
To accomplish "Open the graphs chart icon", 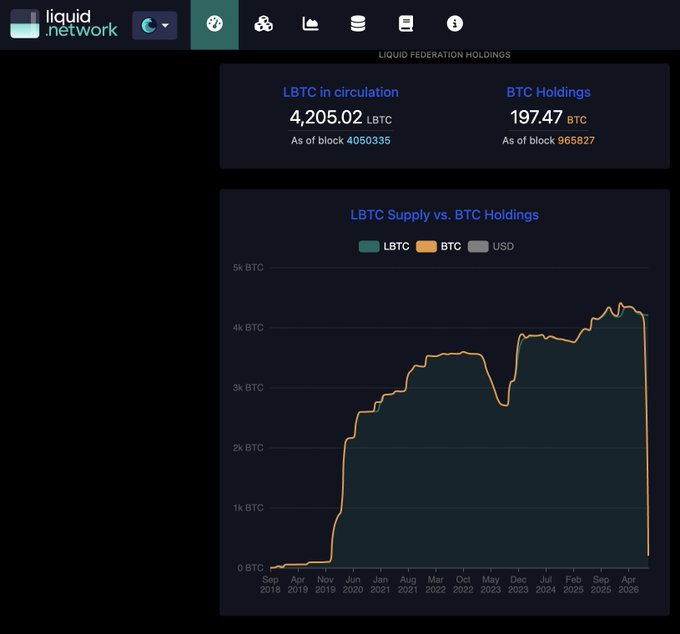I will click(x=311, y=24).
